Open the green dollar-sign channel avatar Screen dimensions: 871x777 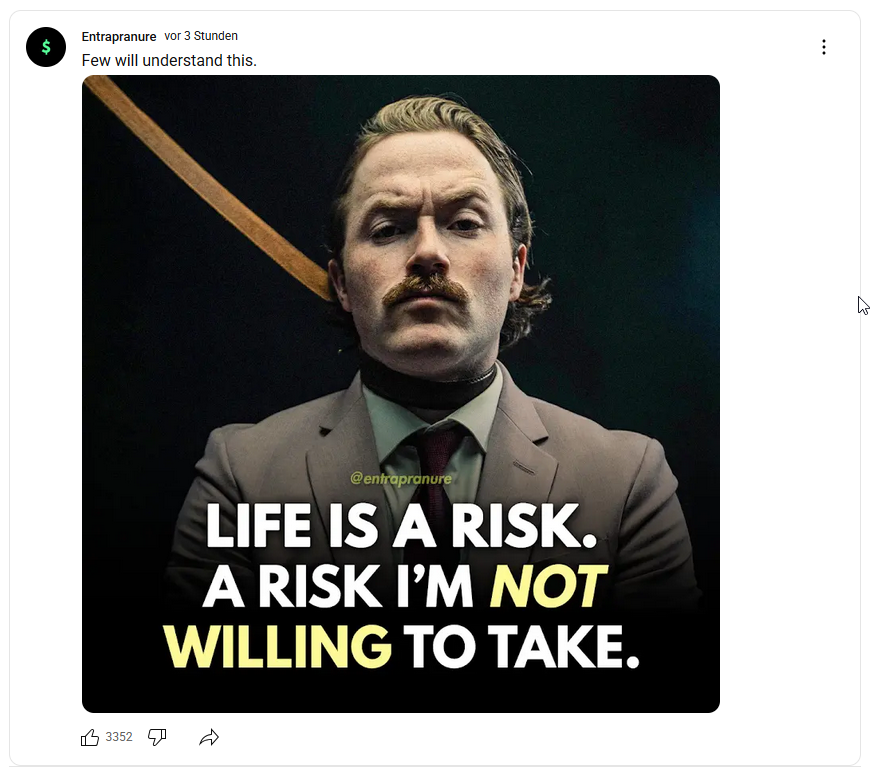[x=46, y=47]
